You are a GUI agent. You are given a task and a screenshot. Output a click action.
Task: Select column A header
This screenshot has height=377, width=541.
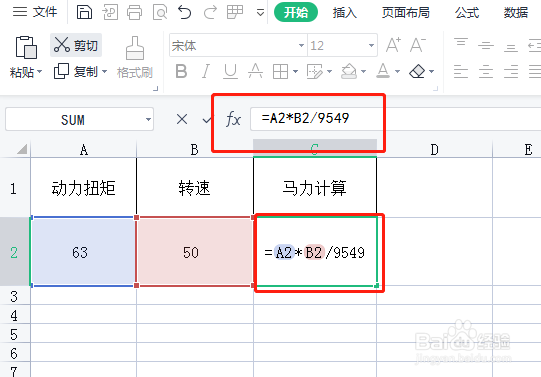(83, 150)
